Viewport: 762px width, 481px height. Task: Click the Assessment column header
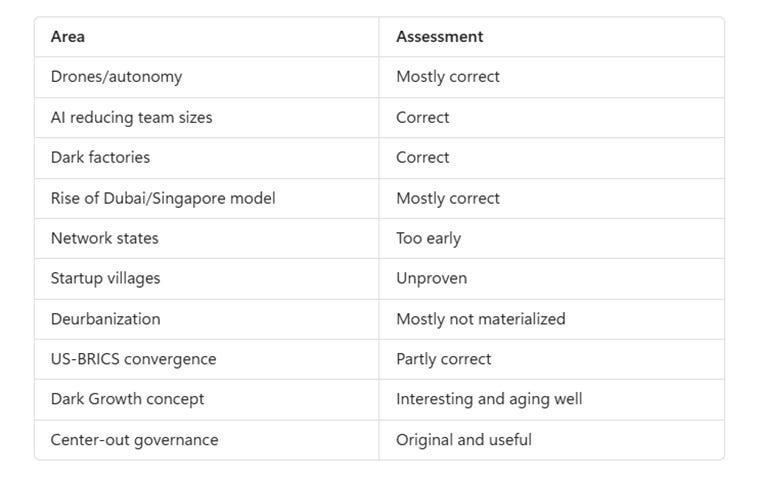(x=440, y=36)
